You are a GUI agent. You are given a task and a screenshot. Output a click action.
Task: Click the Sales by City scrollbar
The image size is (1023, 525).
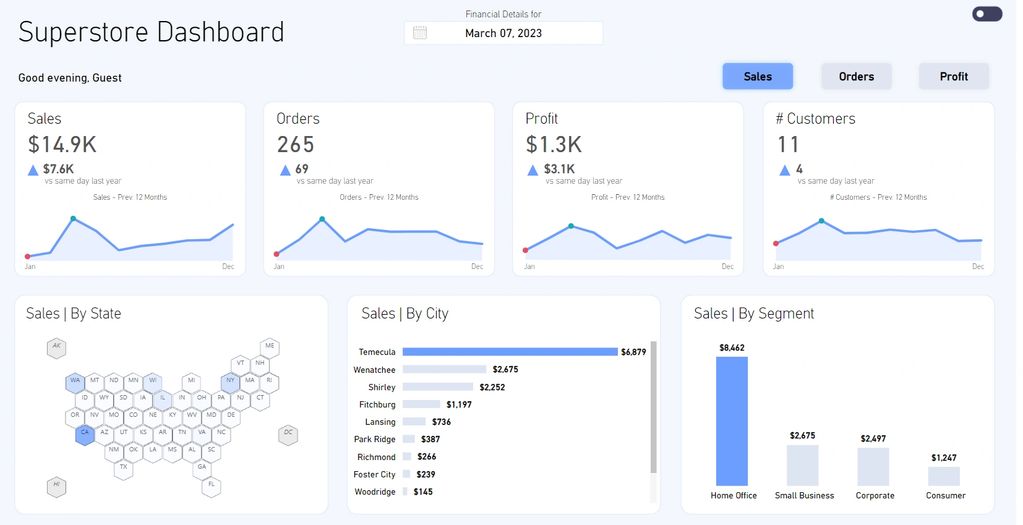coord(654,410)
